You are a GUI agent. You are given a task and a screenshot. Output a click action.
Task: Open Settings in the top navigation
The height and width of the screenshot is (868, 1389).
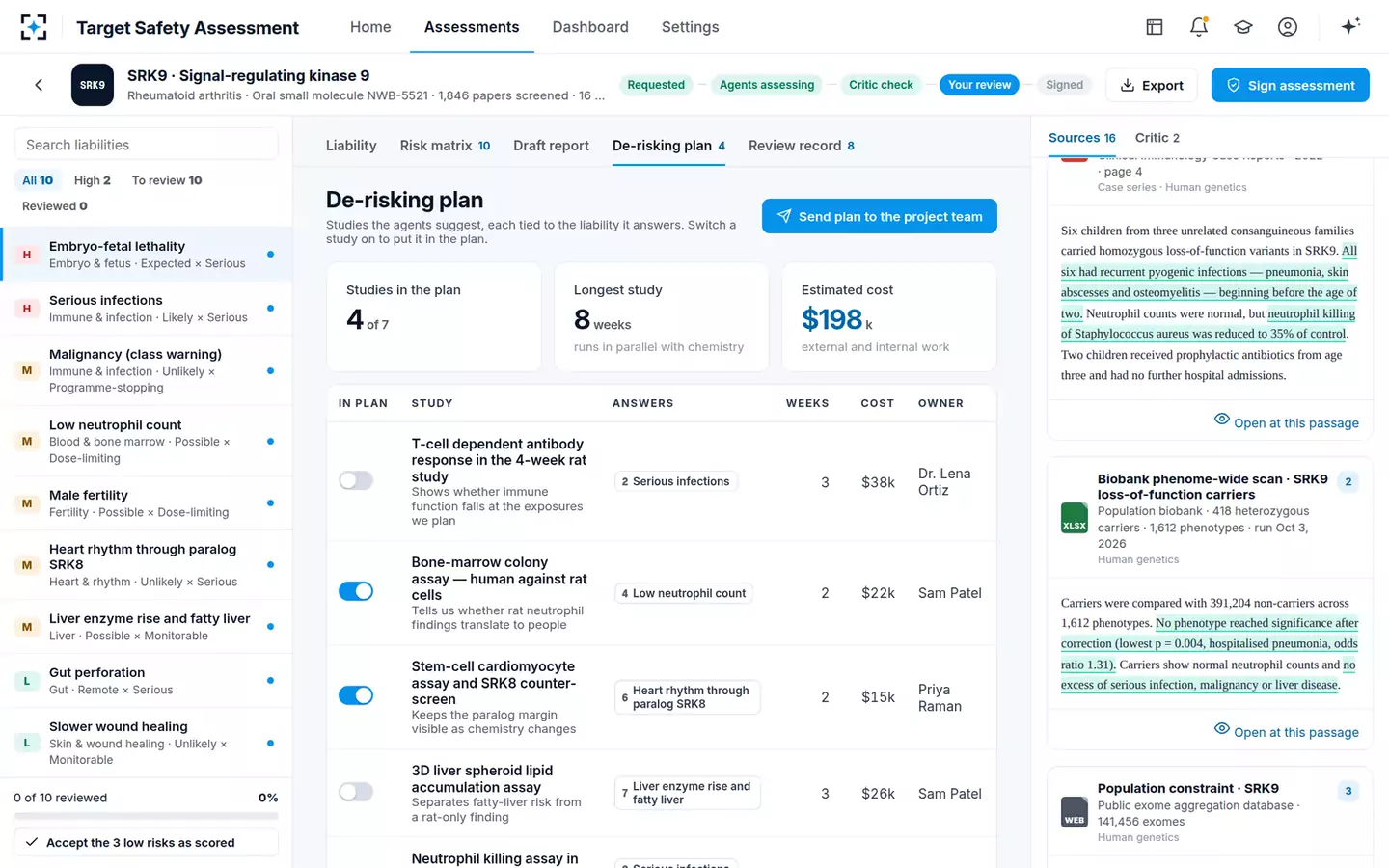point(691,27)
